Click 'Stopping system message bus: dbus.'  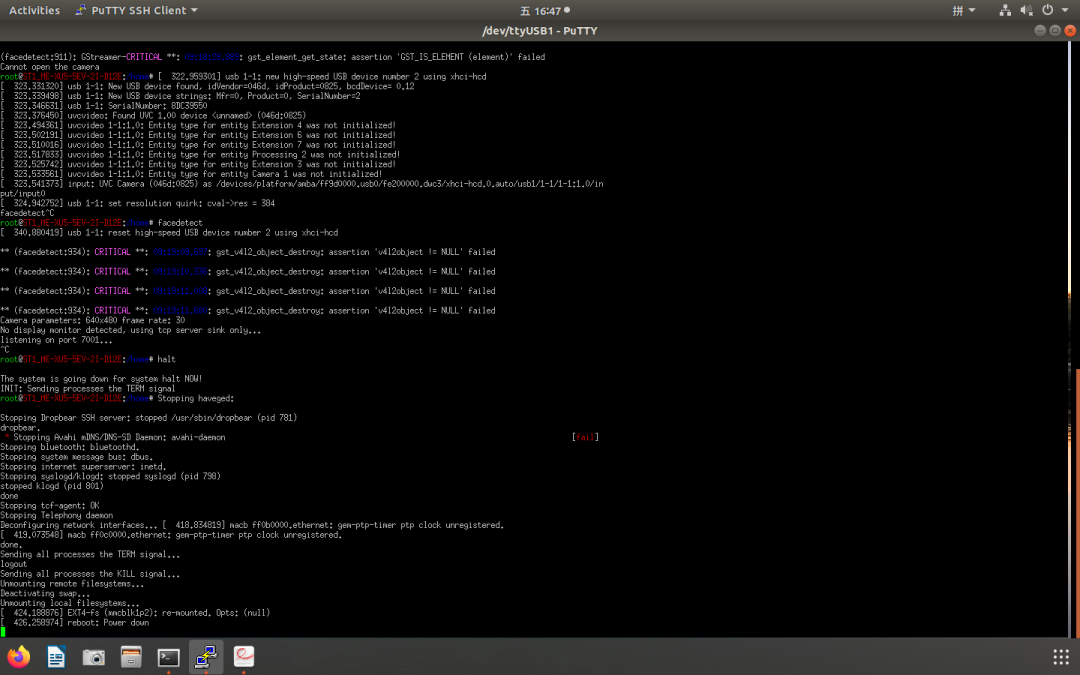coord(76,457)
